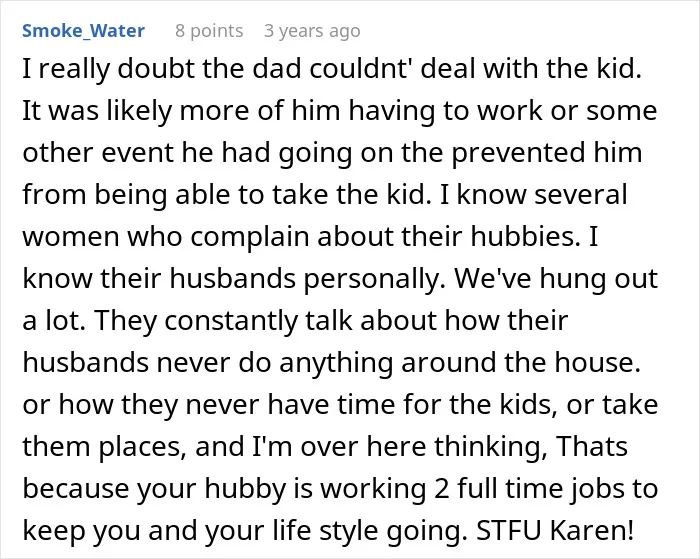This screenshot has height=559, width=700.
Task: Click the line 'husbands never do anything around'
Action: click(x=332, y=362)
